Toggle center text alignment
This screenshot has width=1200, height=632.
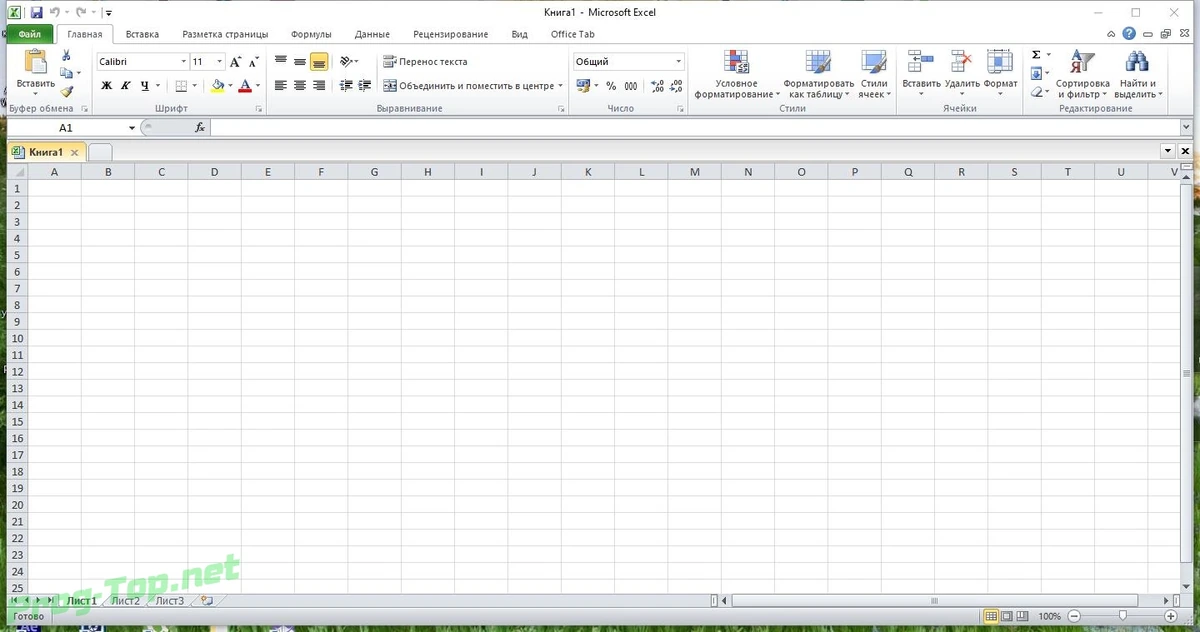(x=300, y=86)
